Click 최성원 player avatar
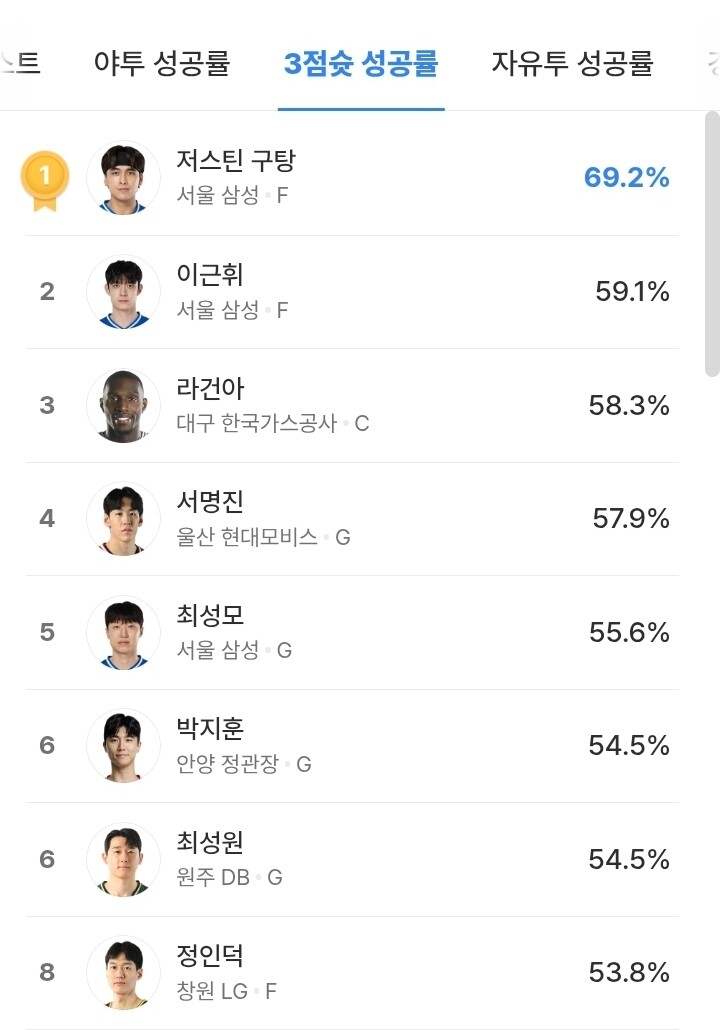This screenshot has height=1030, width=720. click(x=123, y=859)
